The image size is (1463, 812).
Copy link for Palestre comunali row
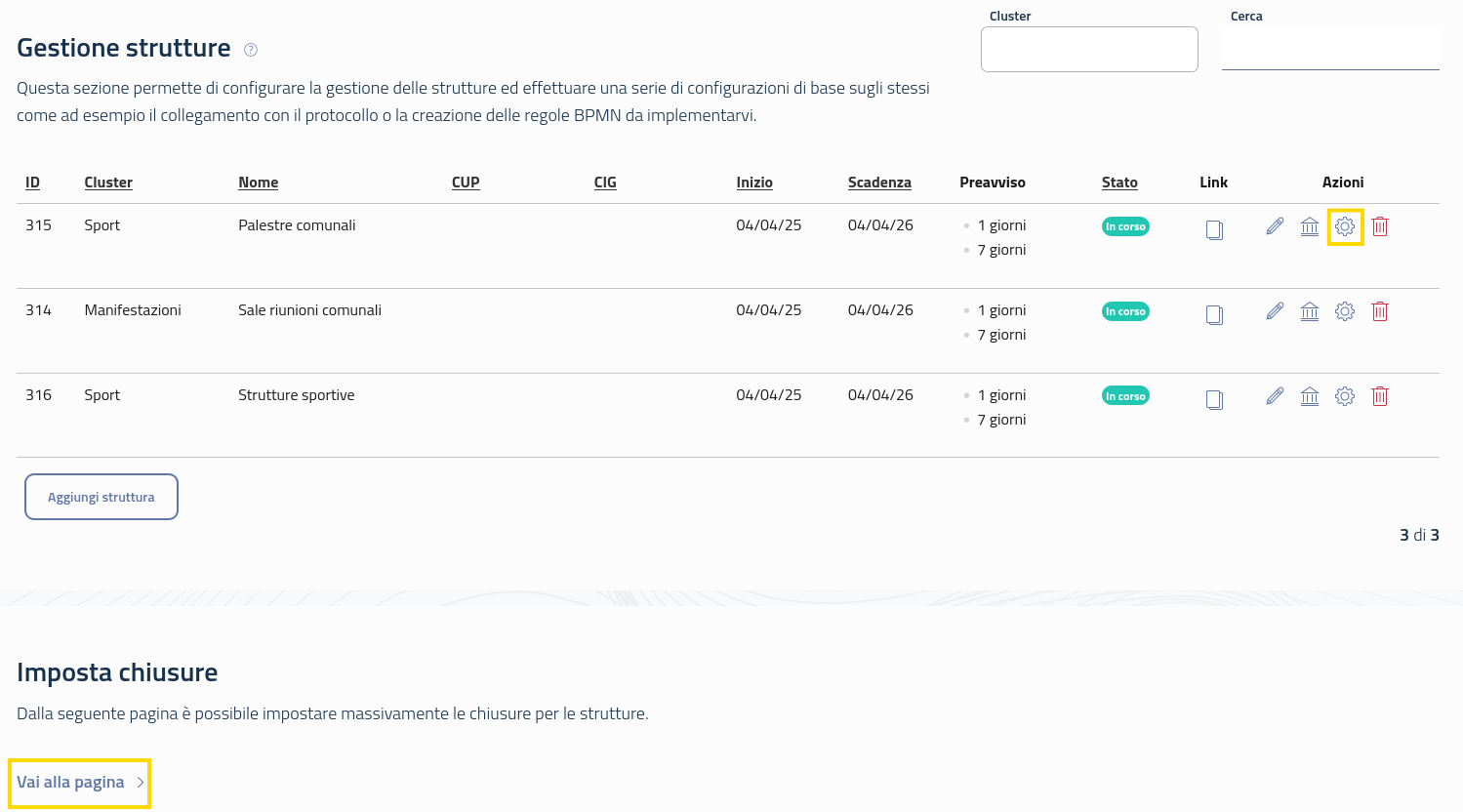[x=1214, y=230]
